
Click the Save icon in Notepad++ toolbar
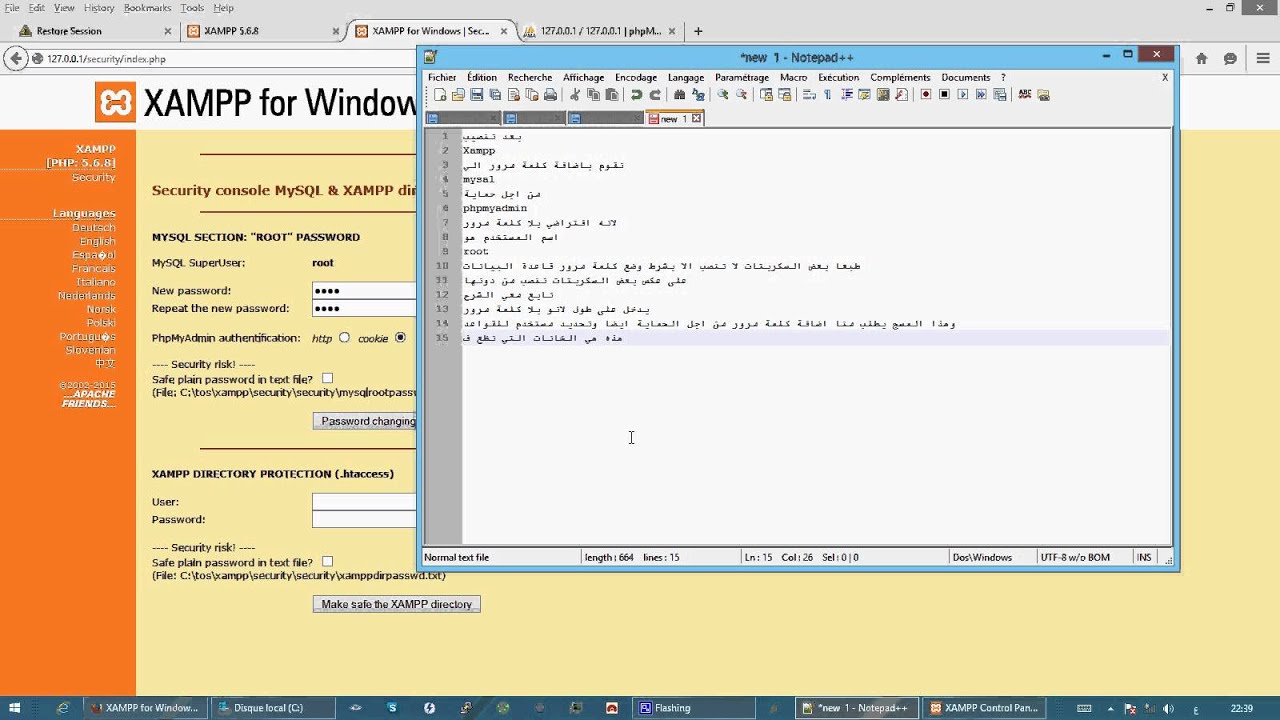[x=476, y=95]
